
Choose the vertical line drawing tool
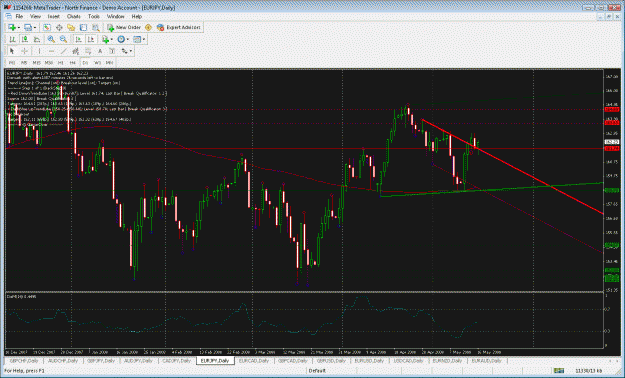(39, 51)
